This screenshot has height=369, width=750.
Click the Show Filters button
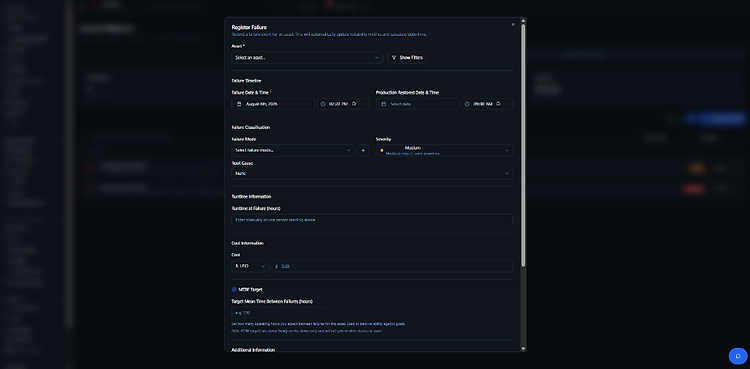(407, 57)
